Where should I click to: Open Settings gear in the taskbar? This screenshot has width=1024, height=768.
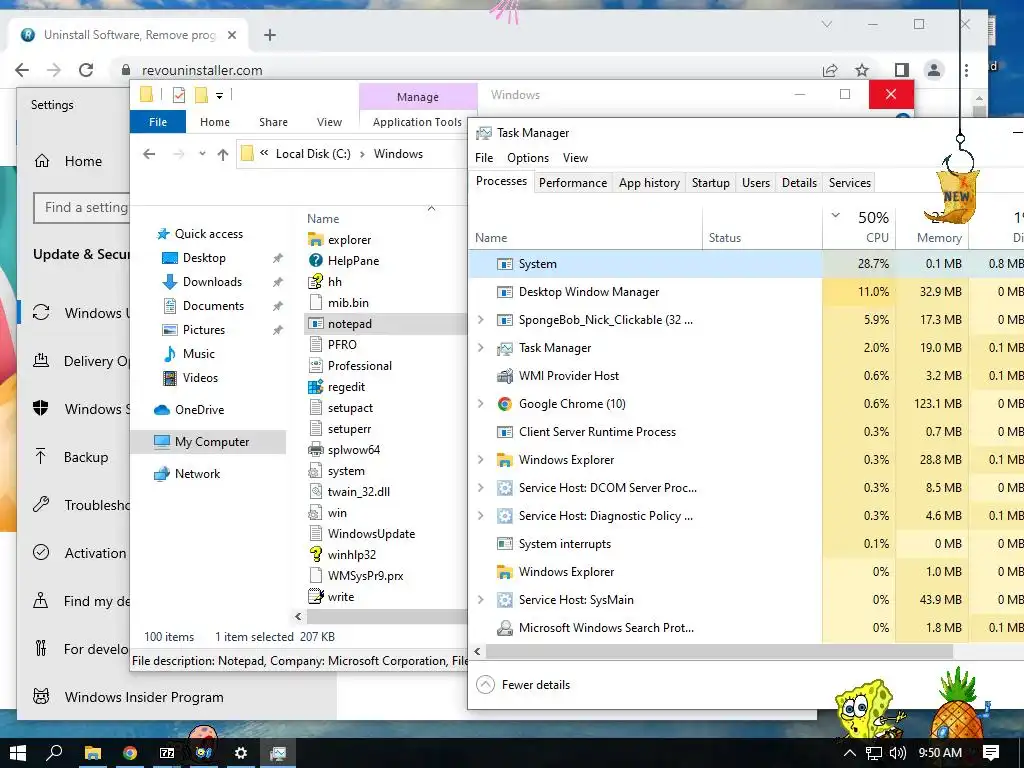241,753
